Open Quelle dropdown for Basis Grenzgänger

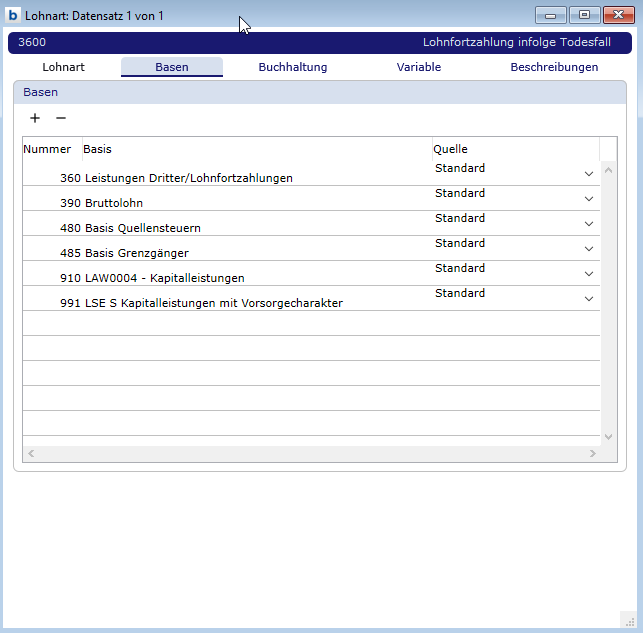coord(589,249)
